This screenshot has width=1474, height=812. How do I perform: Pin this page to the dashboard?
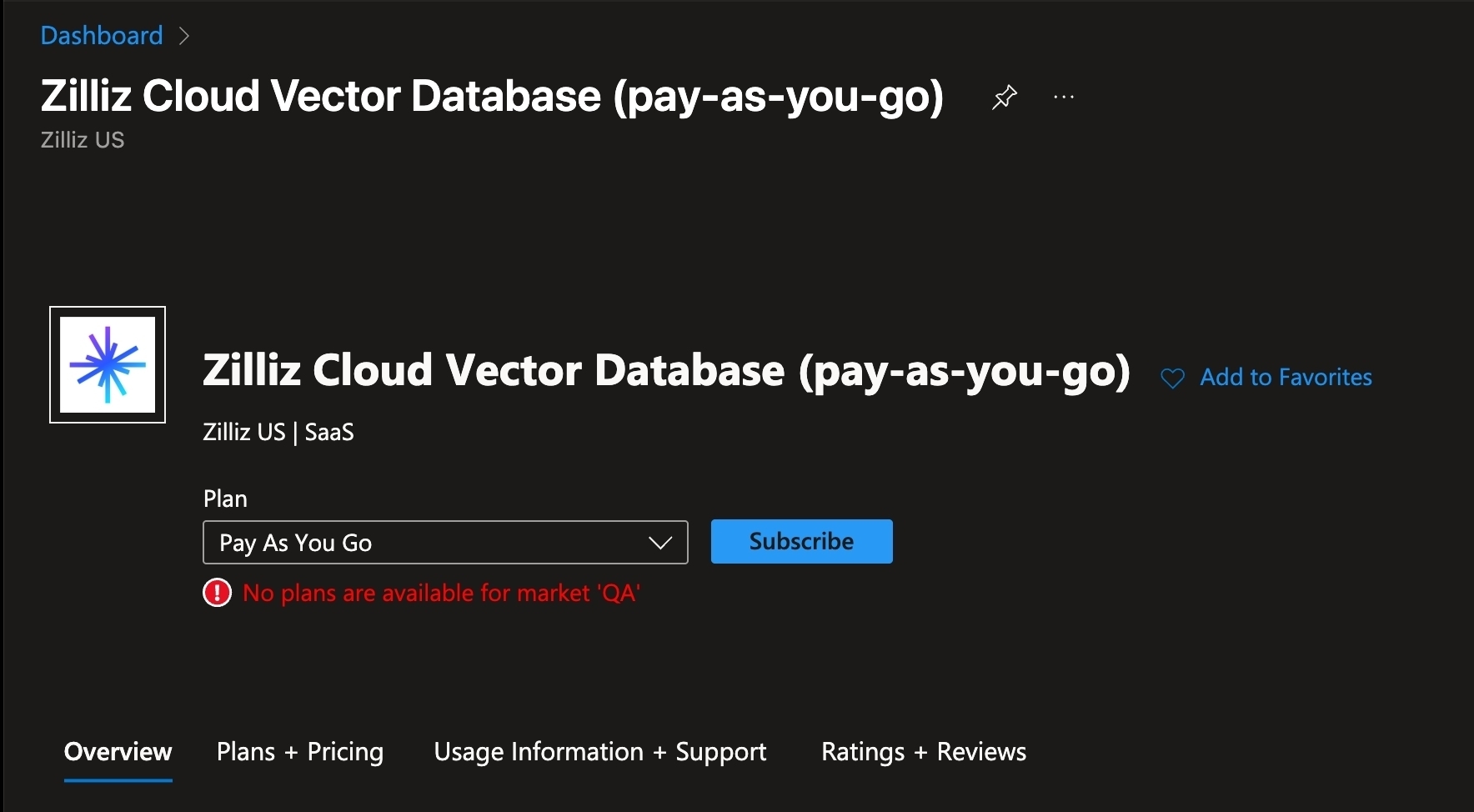1005,97
